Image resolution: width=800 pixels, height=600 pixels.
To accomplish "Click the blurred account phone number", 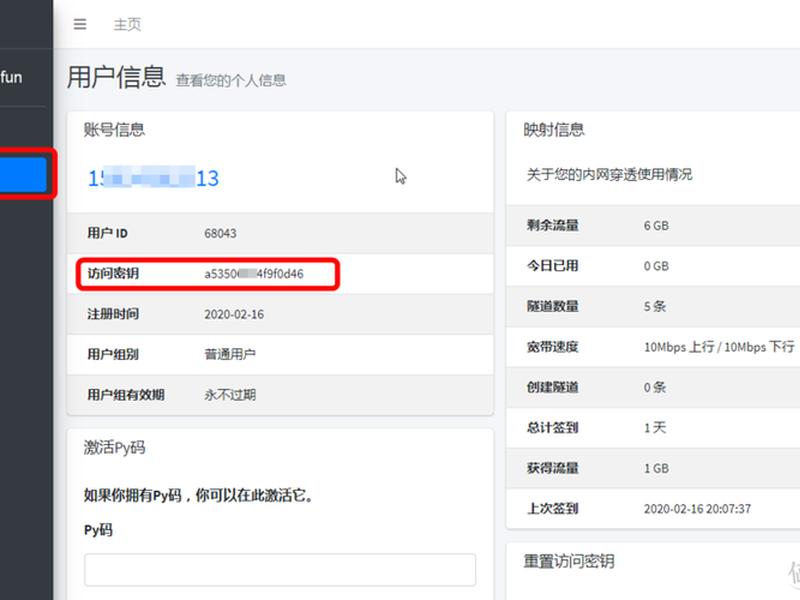I will coord(154,178).
